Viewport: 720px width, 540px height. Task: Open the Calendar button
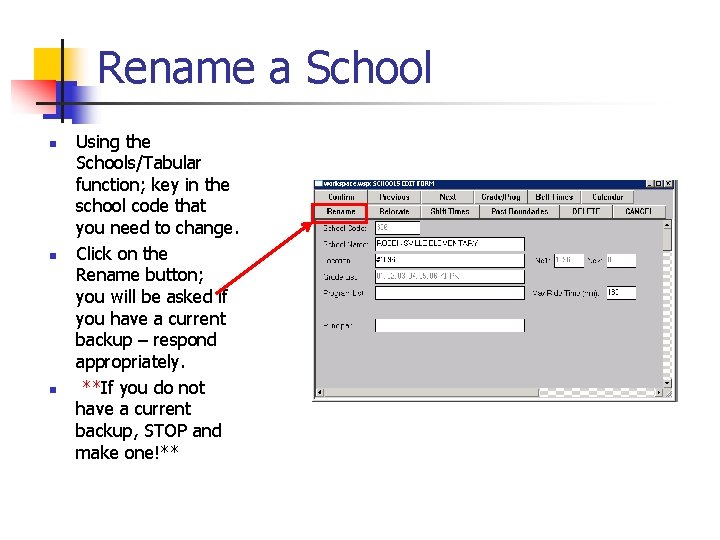[x=608, y=197]
